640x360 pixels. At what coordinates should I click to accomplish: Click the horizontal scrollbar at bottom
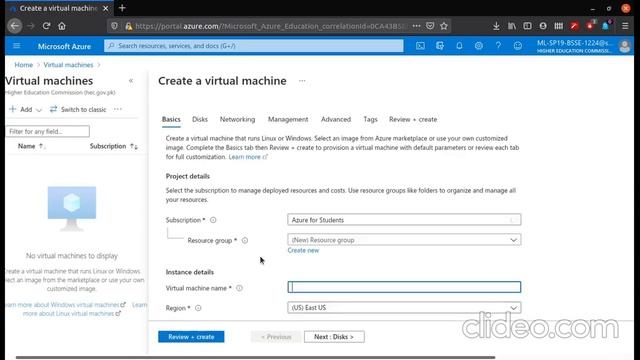pyautogui.click(x=255, y=358)
